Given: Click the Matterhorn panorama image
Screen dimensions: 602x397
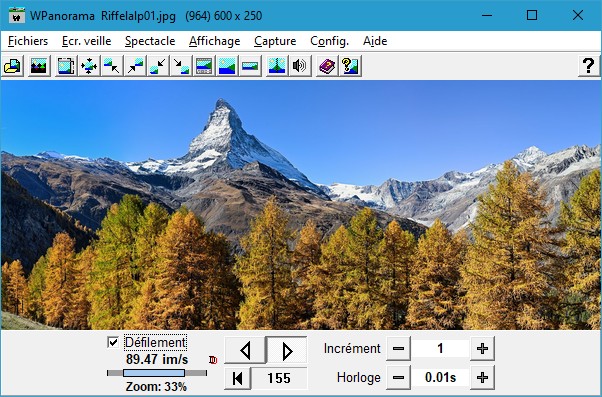Looking at the screenshot, I should pyautogui.click(x=301, y=205).
